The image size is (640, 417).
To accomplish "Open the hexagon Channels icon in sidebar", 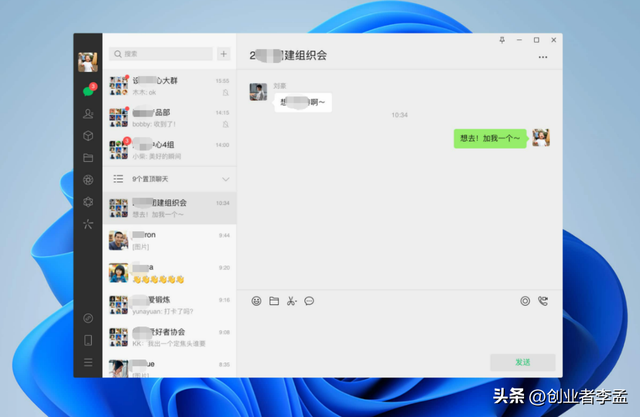I will 88,202.
